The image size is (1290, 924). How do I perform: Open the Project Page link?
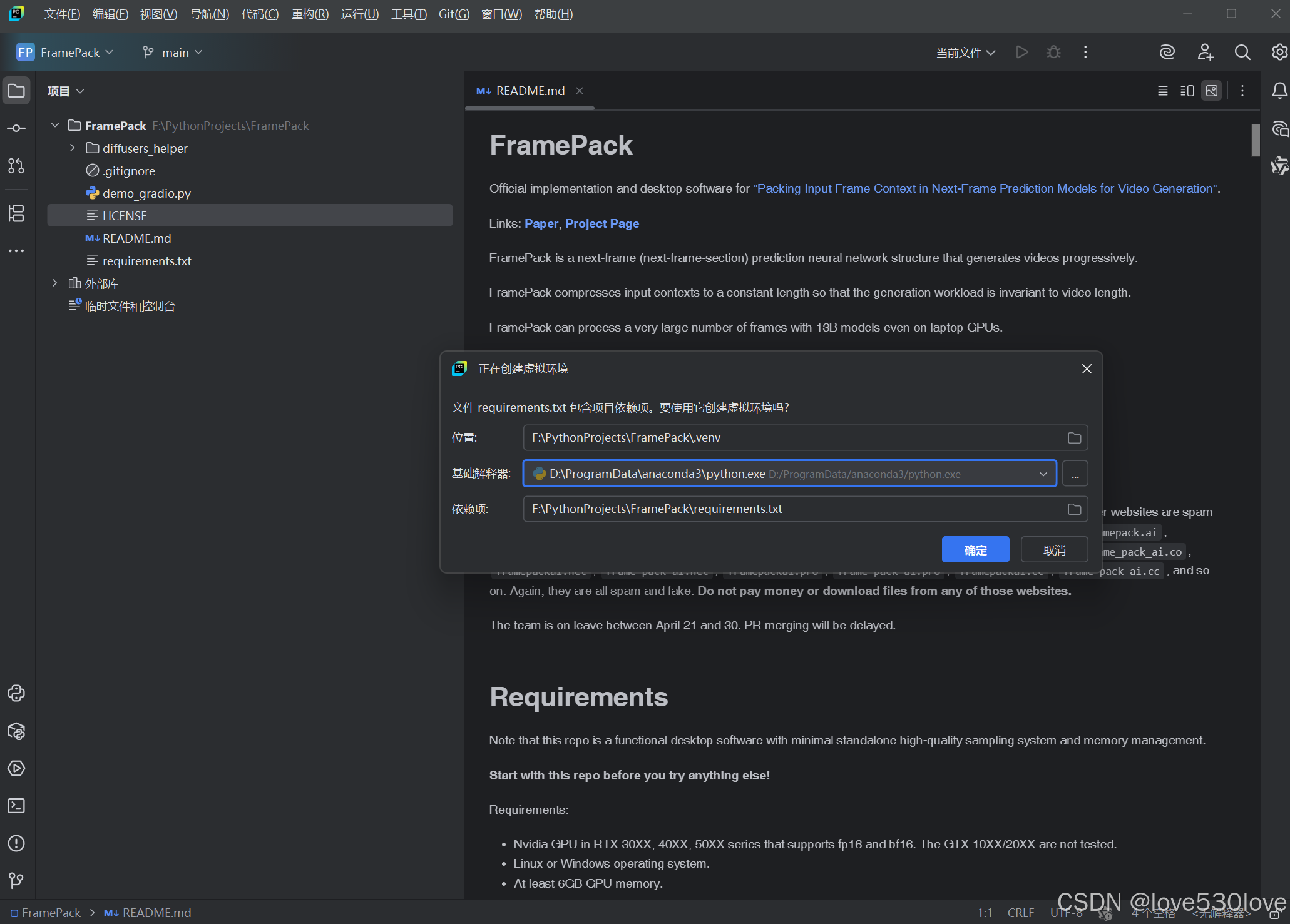[601, 223]
